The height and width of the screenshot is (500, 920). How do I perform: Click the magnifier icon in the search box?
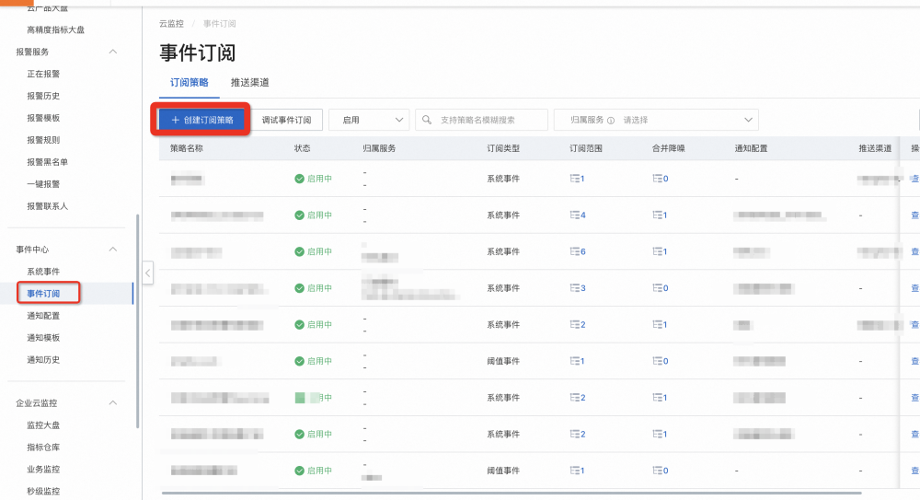click(428, 120)
